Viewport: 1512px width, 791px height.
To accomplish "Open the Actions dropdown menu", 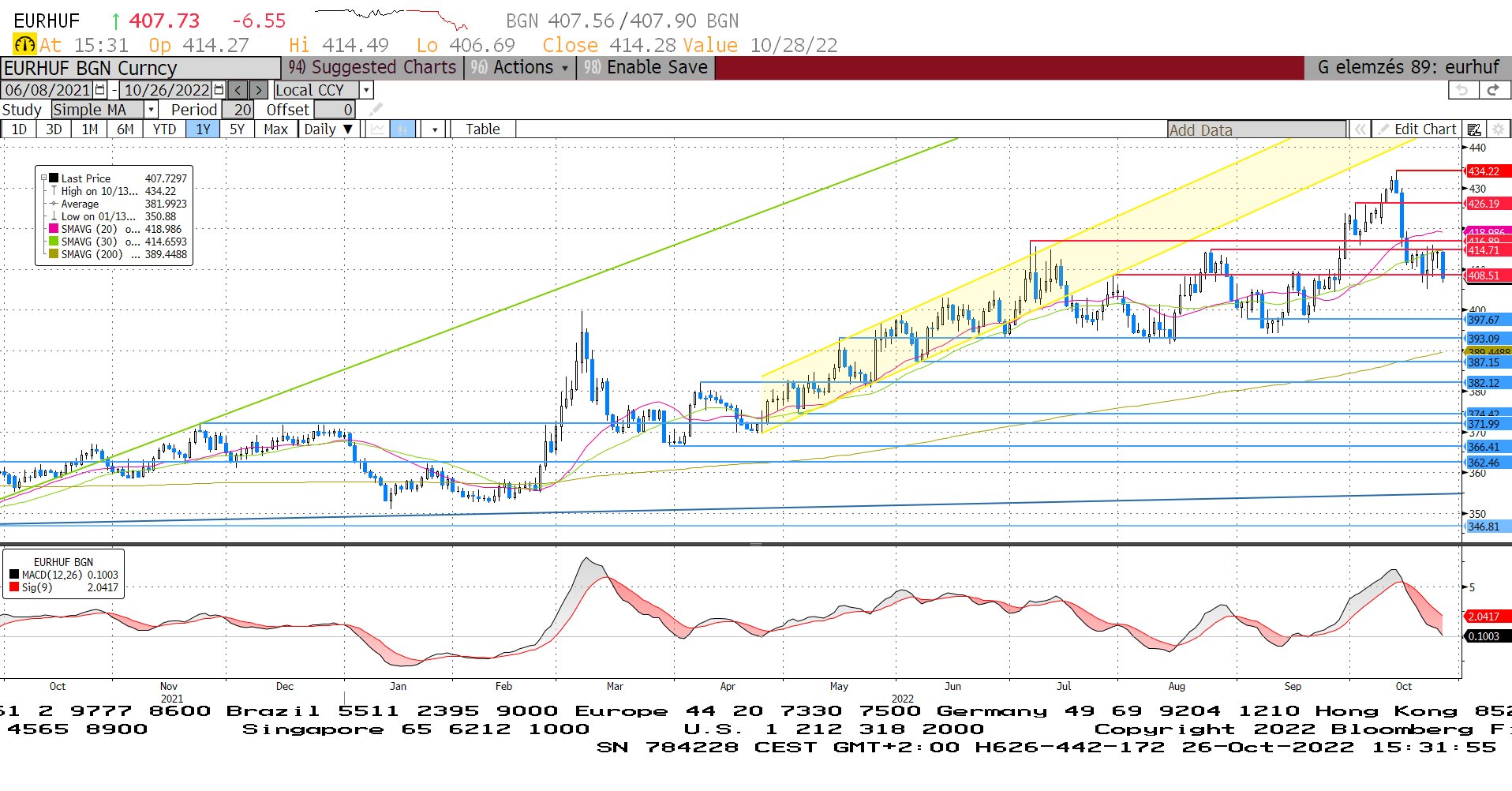I will (521, 68).
